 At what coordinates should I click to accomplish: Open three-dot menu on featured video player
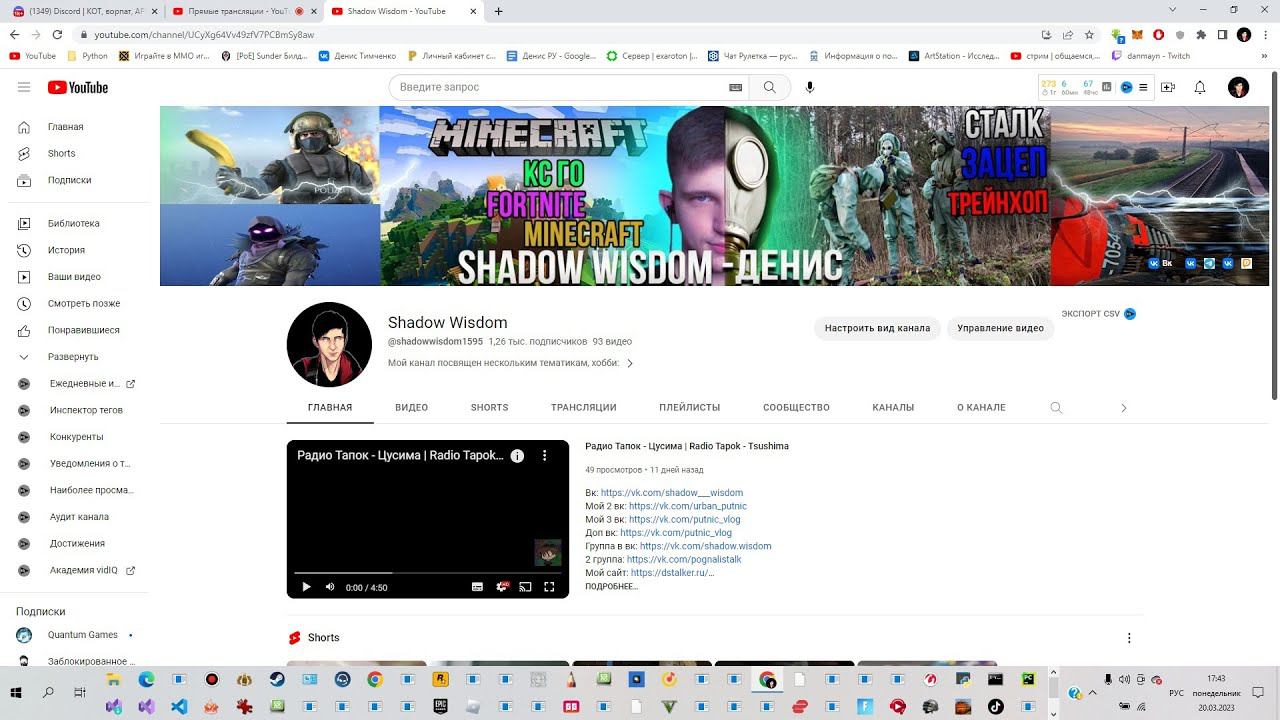545,455
